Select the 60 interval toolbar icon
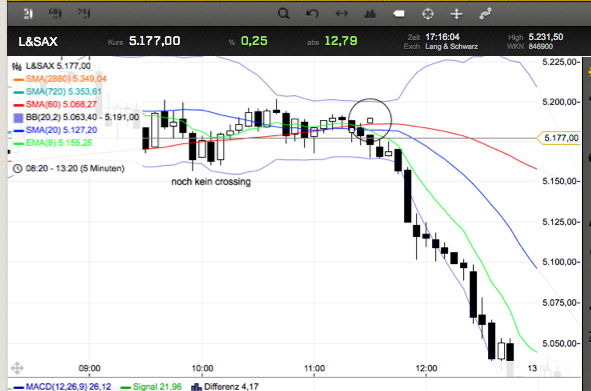Screen dimensions: 591x391 tap(55, 14)
